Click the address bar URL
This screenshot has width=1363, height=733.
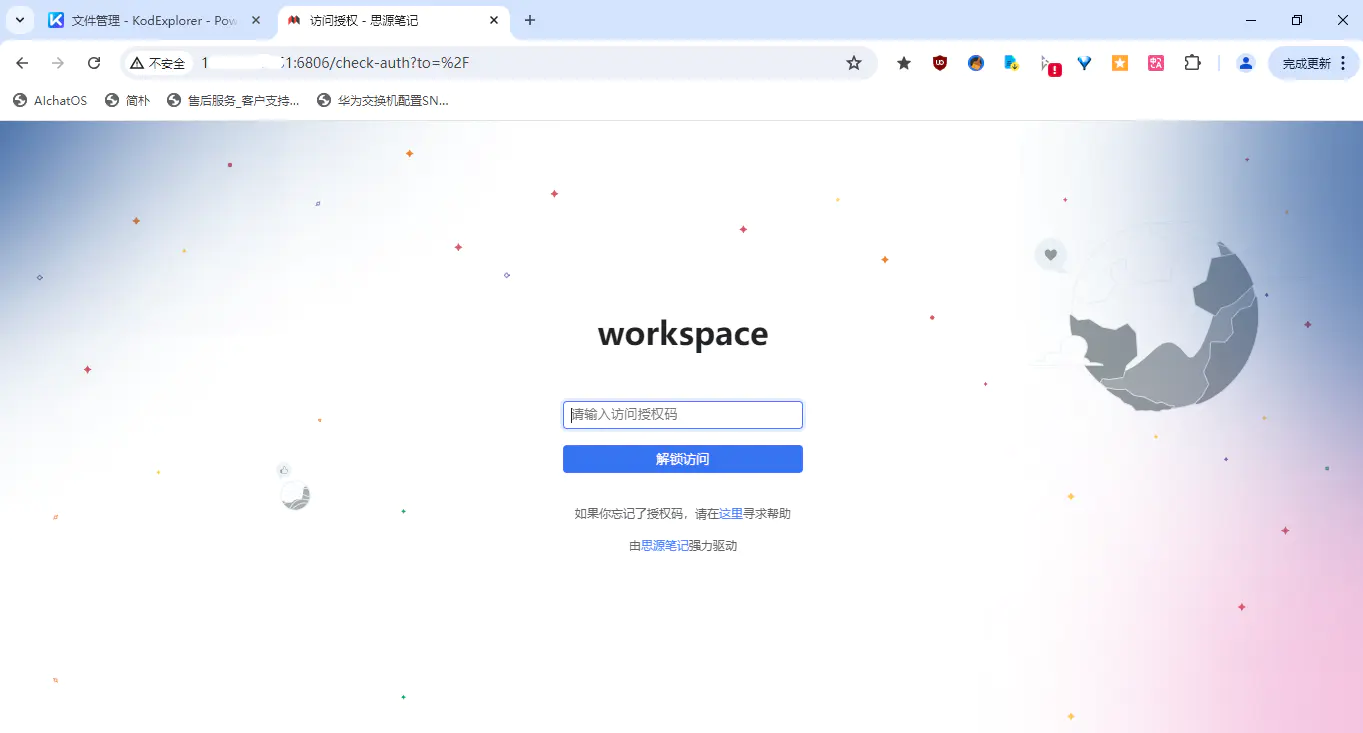point(335,63)
